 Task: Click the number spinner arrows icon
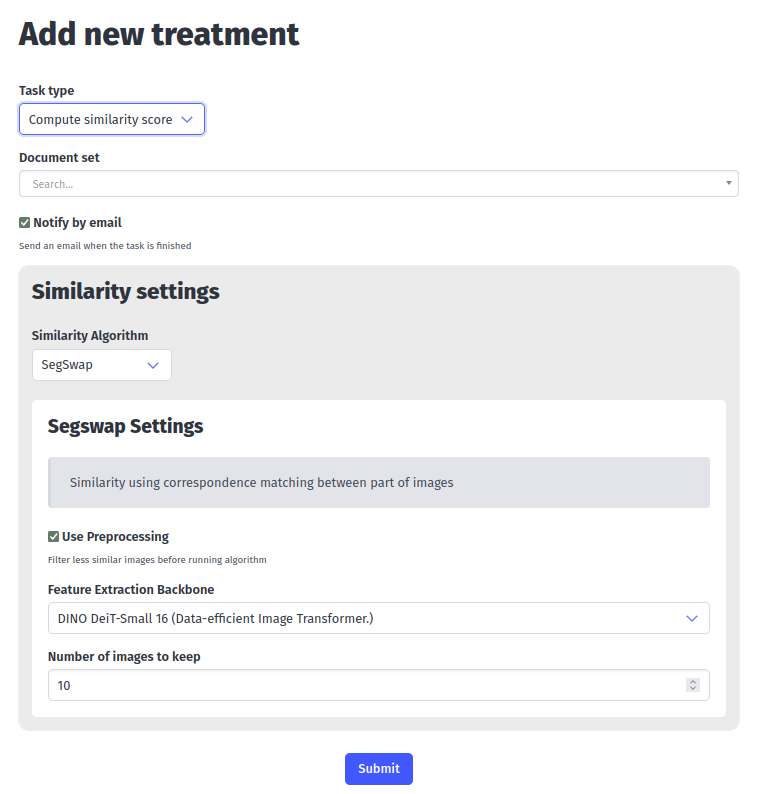coord(692,685)
